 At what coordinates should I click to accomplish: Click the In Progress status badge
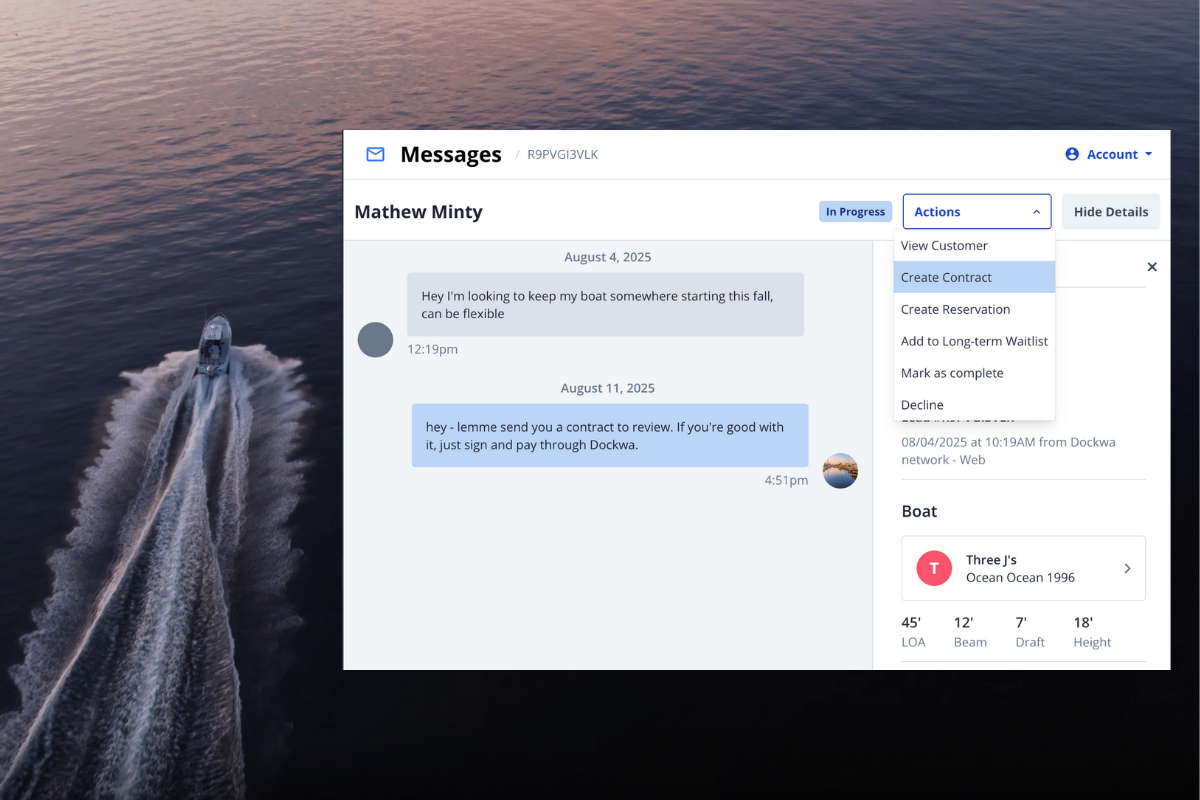[x=855, y=212]
